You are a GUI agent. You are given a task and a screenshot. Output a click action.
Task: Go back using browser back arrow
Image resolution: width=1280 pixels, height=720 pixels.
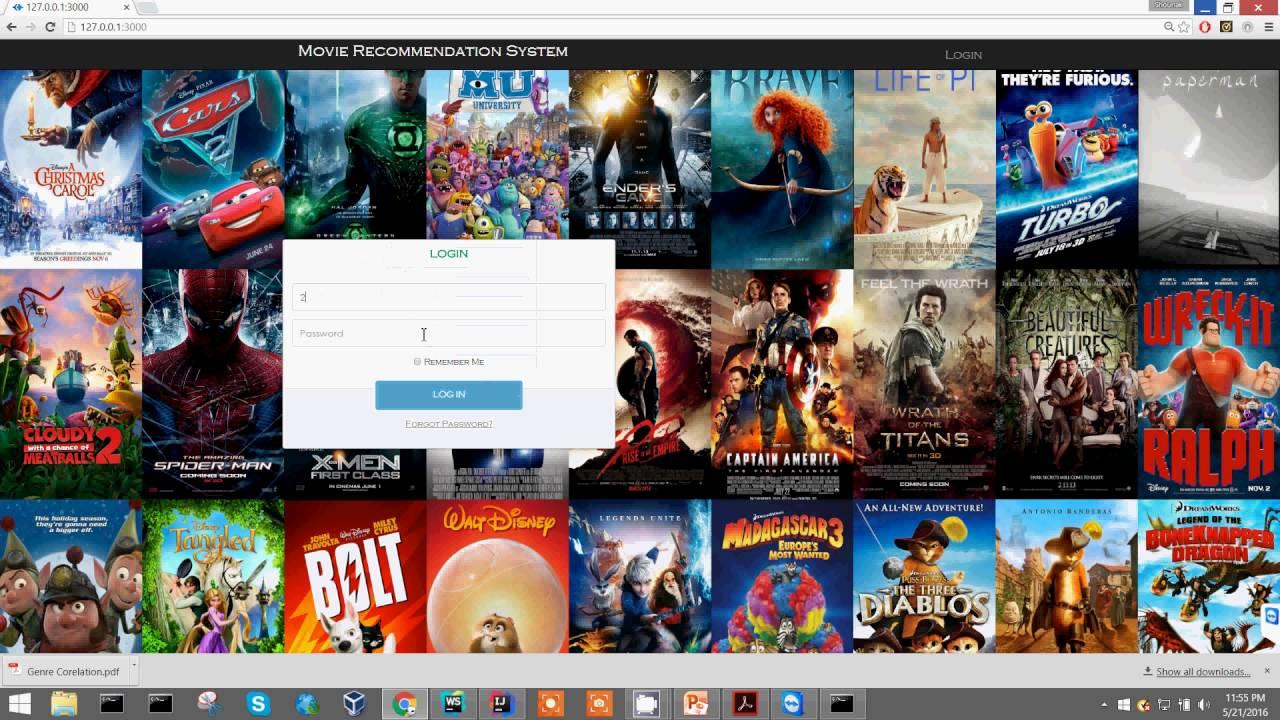pyautogui.click(x=11, y=27)
